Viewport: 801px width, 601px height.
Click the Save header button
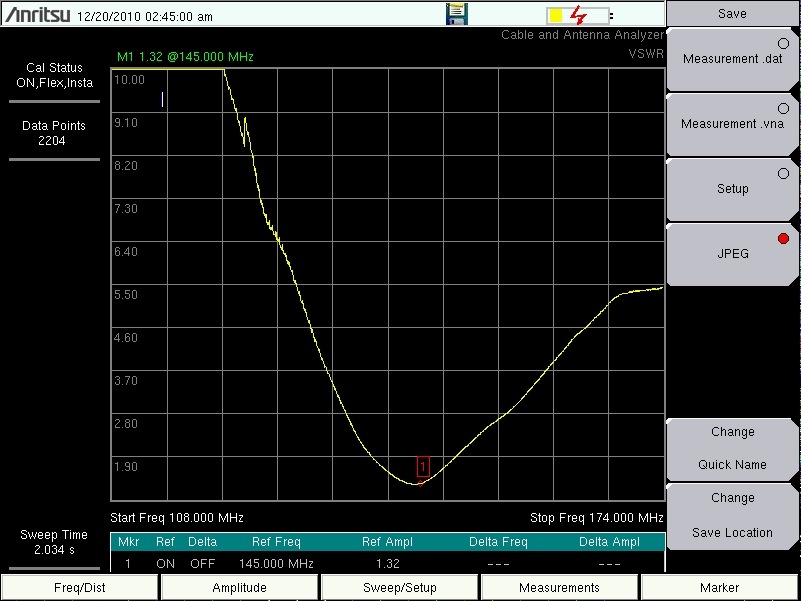(732, 14)
